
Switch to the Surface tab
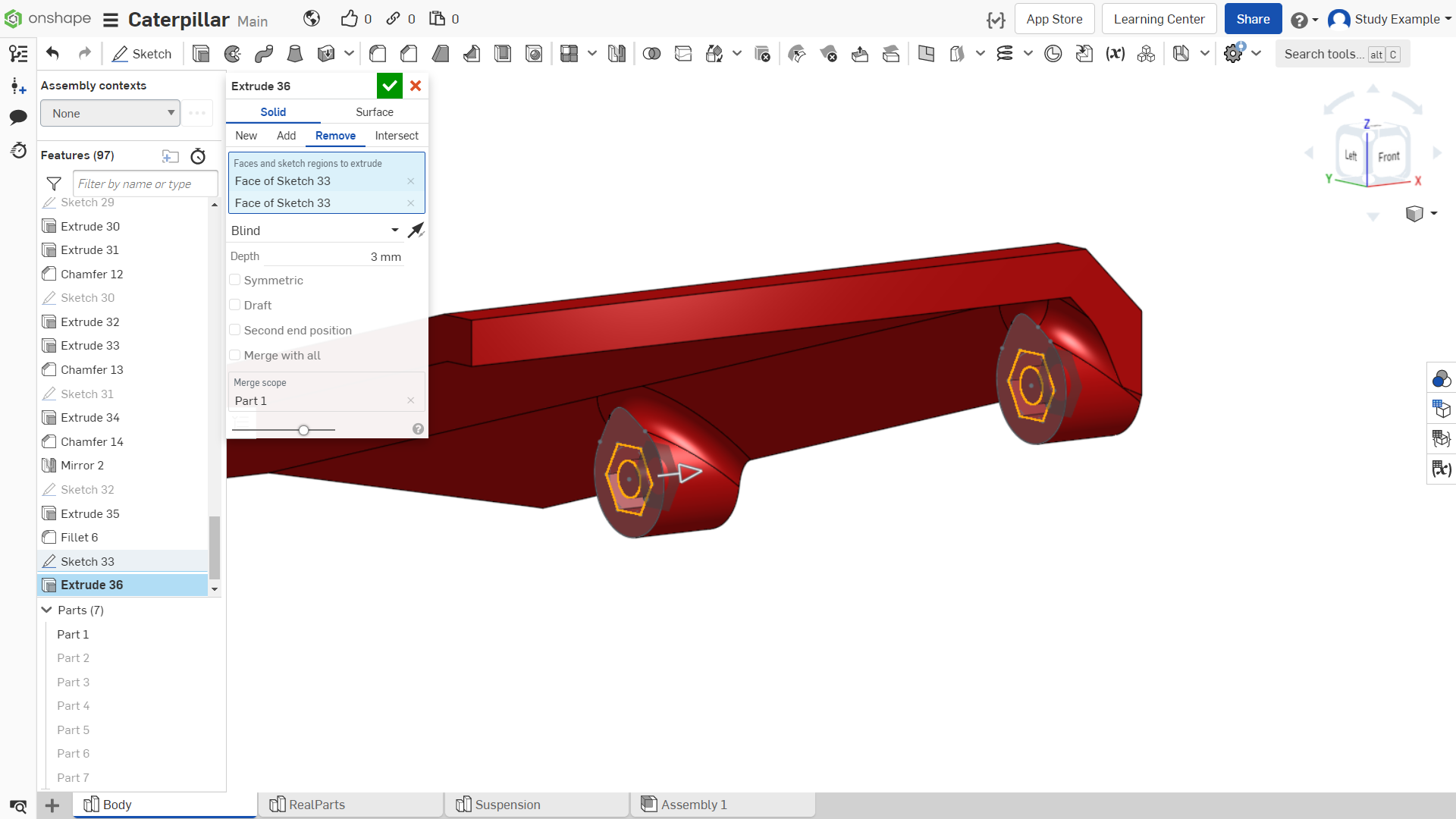pos(375,112)
